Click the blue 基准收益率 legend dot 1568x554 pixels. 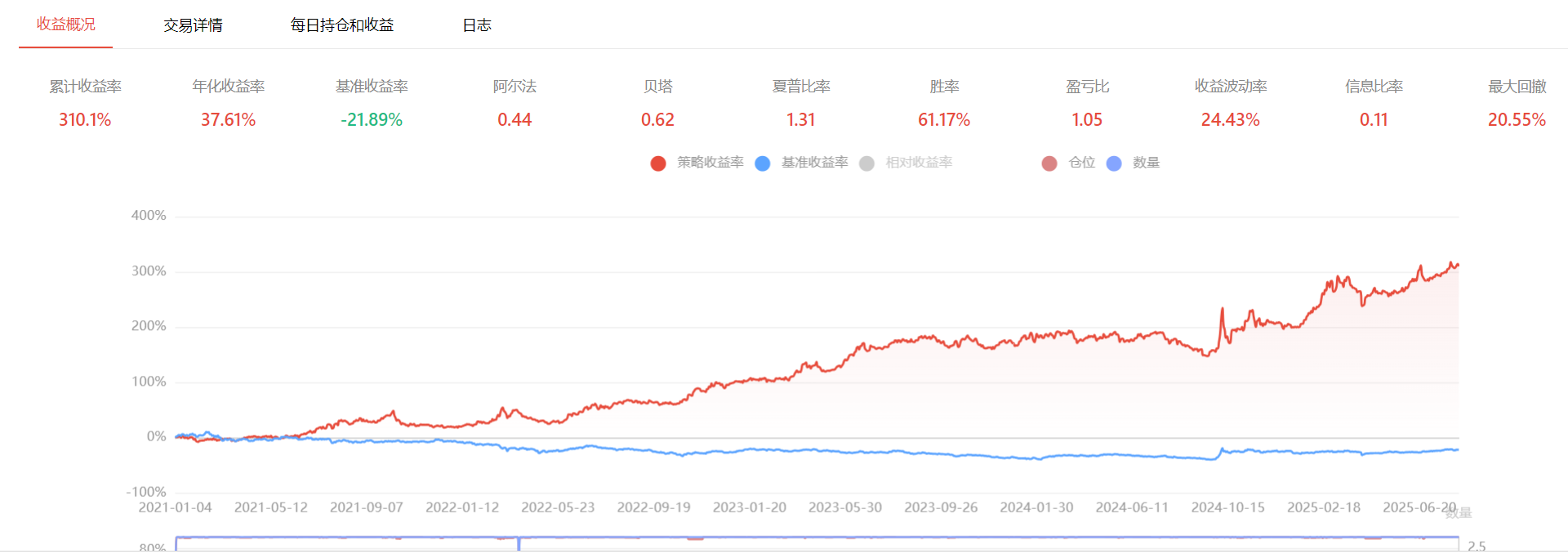tap(763, 163)
